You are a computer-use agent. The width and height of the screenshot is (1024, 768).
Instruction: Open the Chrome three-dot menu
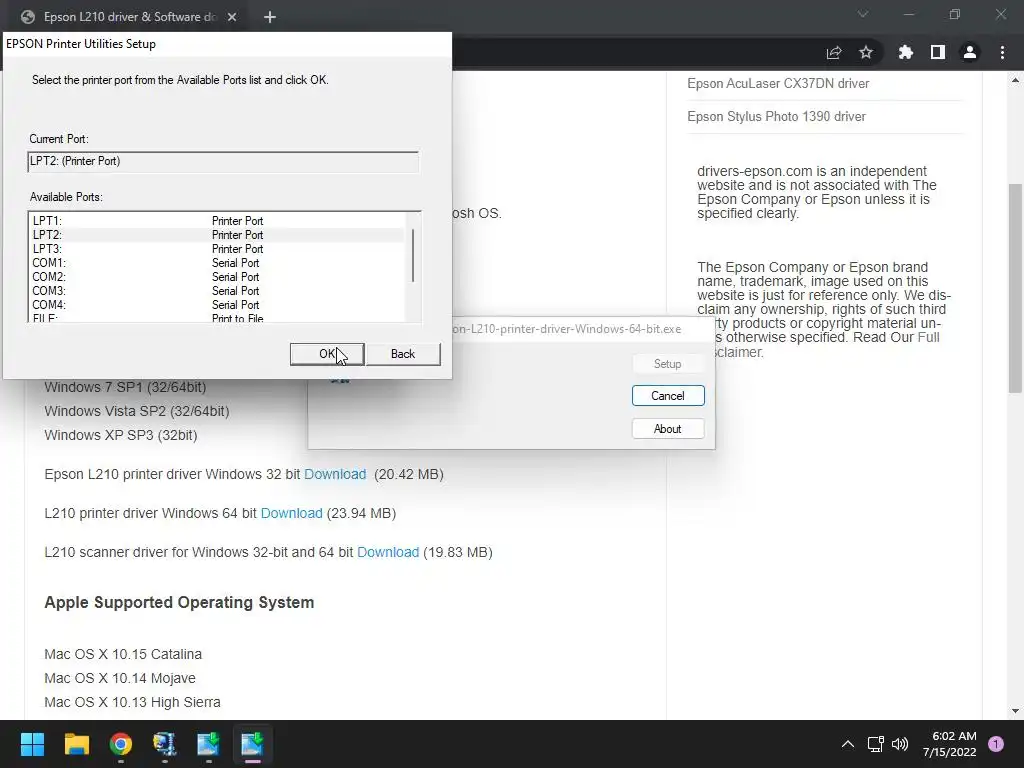pos(1002,52)
